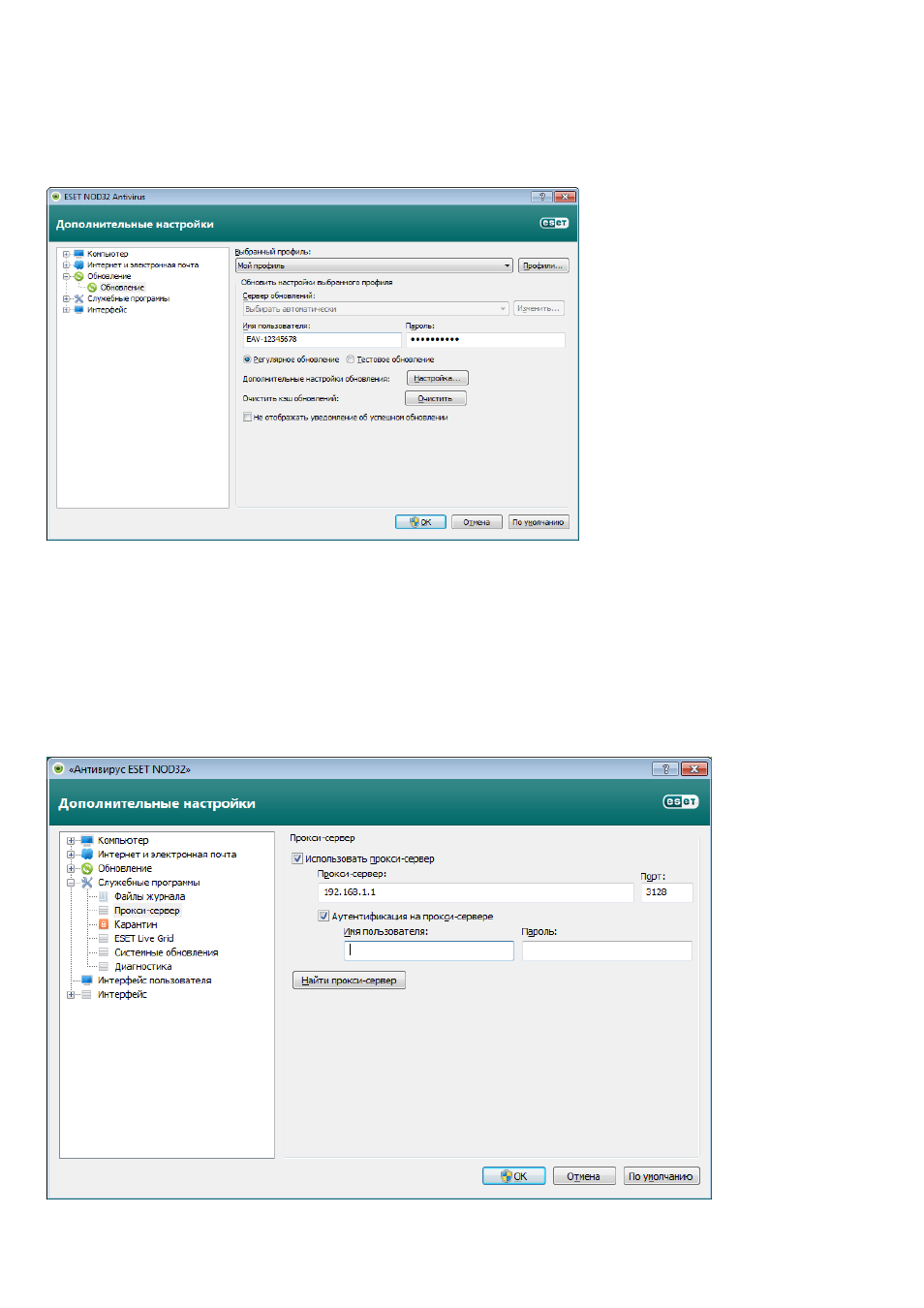Select child Обновление icon under Обновление
Image resolution: width=924 pixels, height=1308 pixels.
click(x=92, y=287)
